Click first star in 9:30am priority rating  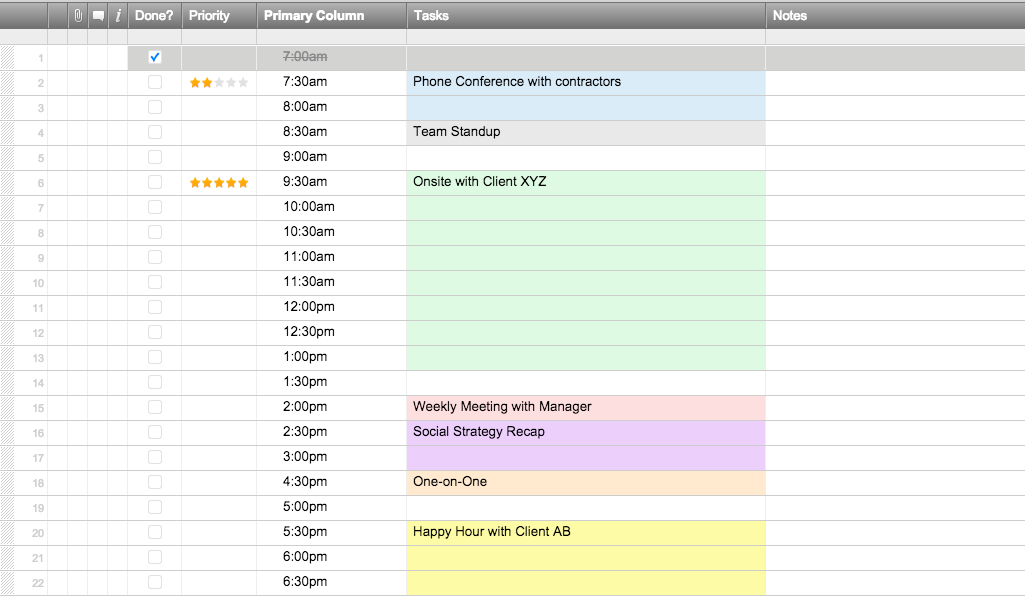coord(195,183)
